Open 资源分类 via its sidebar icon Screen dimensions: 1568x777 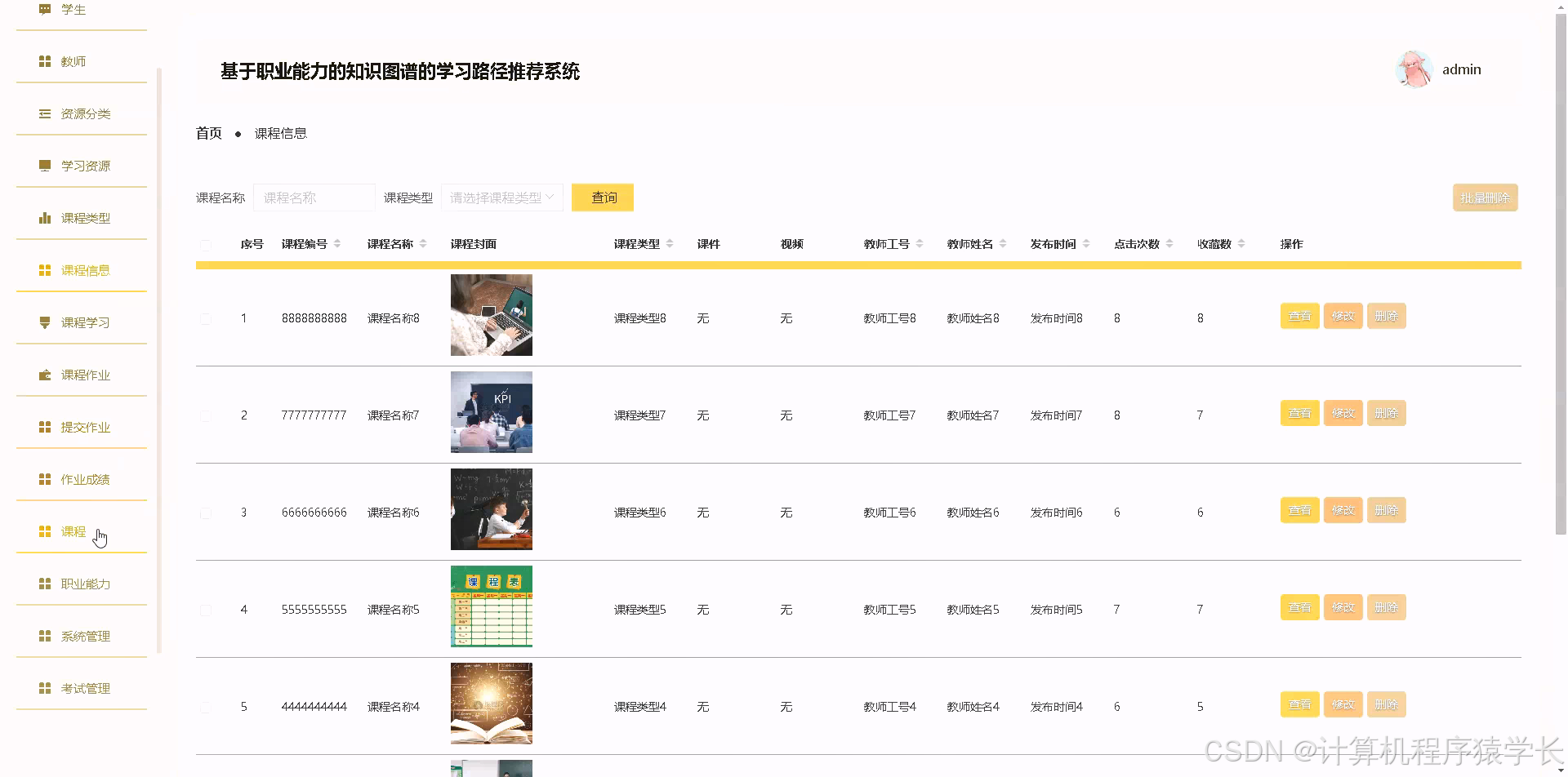point(45,113)
